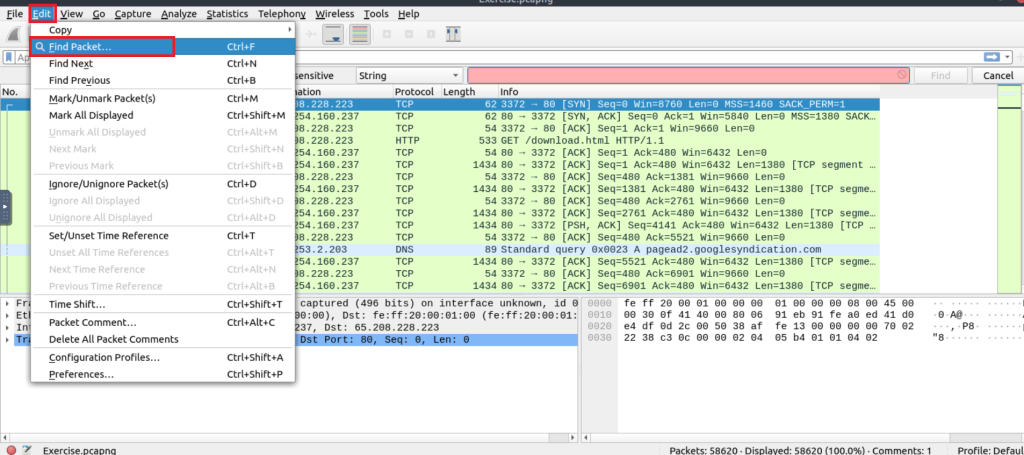
Task: Expand the Ethernet details tree row
Action: [x=9, y=316]
